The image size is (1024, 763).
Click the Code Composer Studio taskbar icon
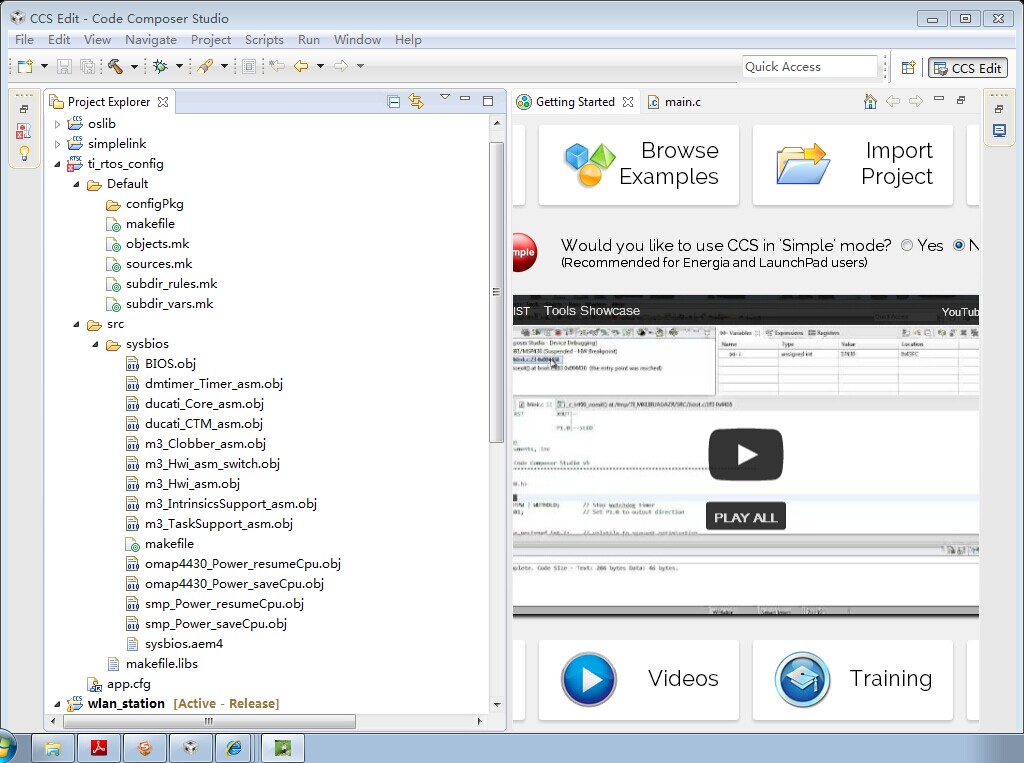coord(190,747)
